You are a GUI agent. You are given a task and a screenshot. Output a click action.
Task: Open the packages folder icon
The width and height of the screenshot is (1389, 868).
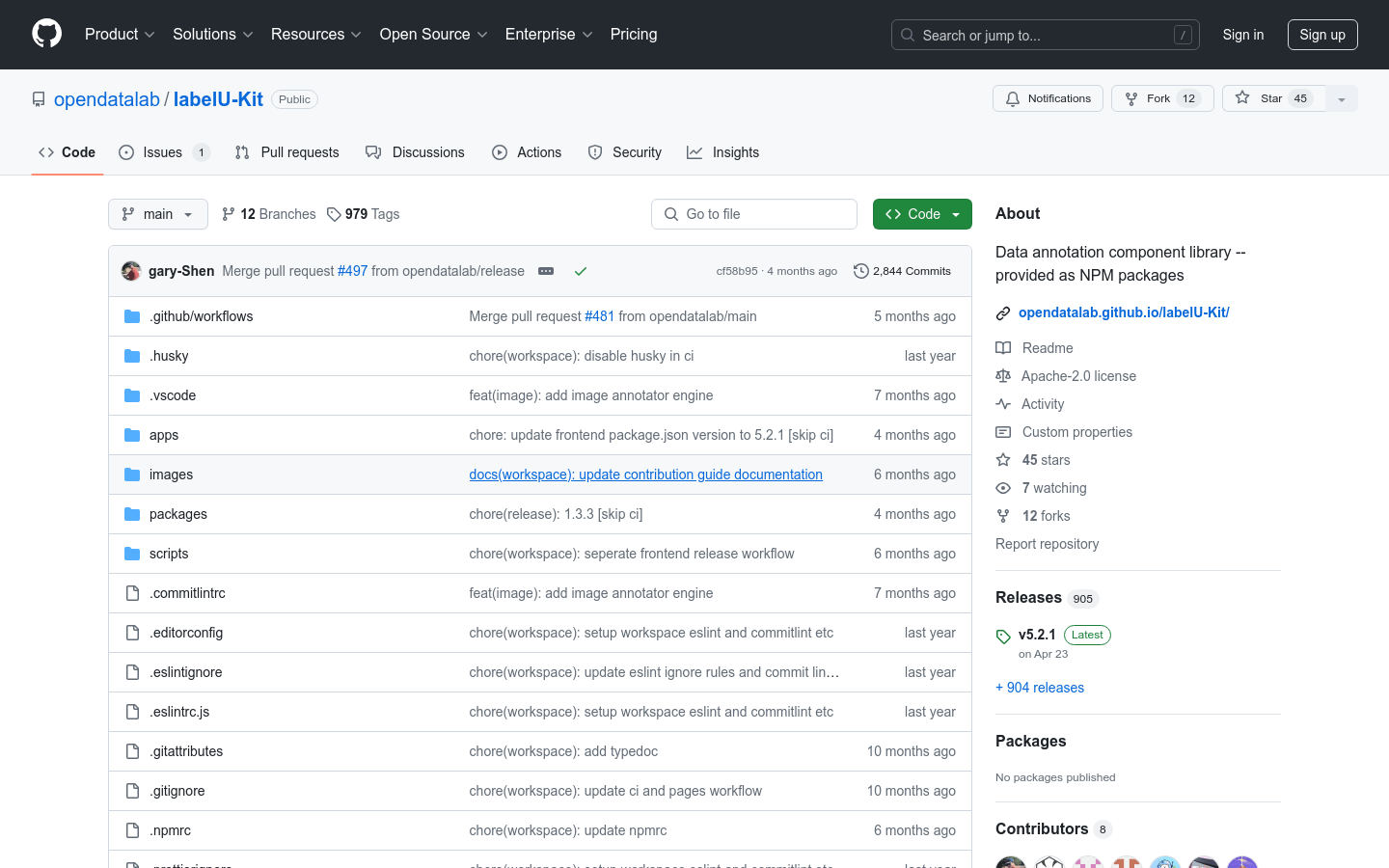point(132,514)
